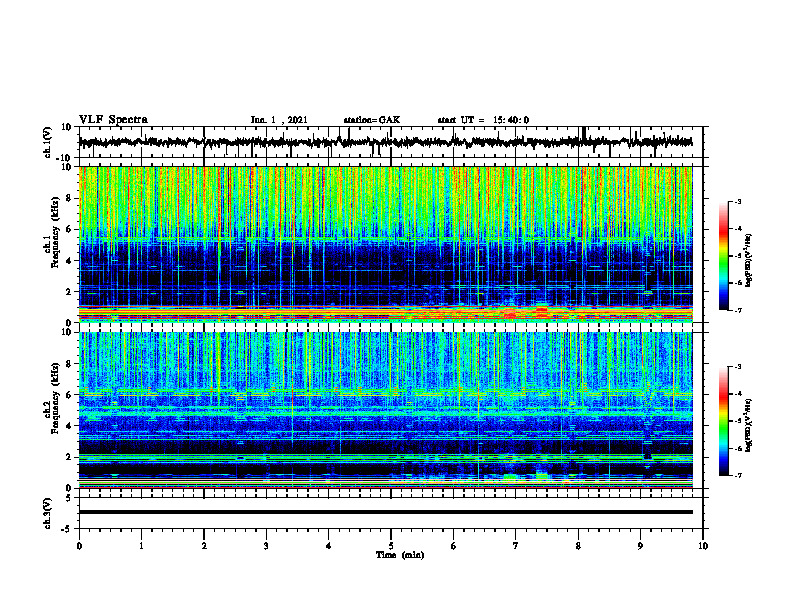Click the "-3" label on ch.1 color bar
This screenshot has height=612, width=792.
[x=738, y=202]
